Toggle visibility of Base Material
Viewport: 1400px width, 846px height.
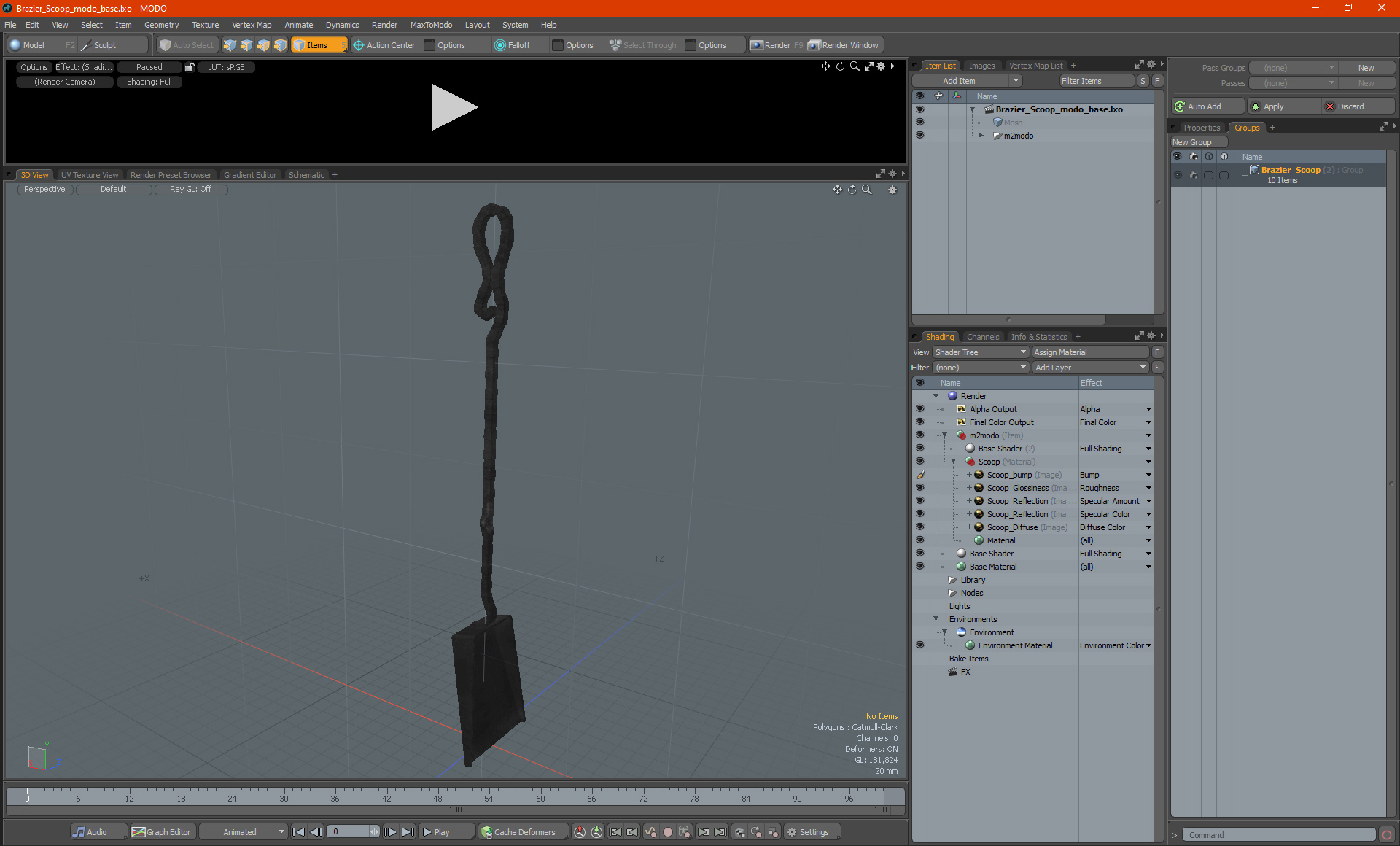coord(919,567)
